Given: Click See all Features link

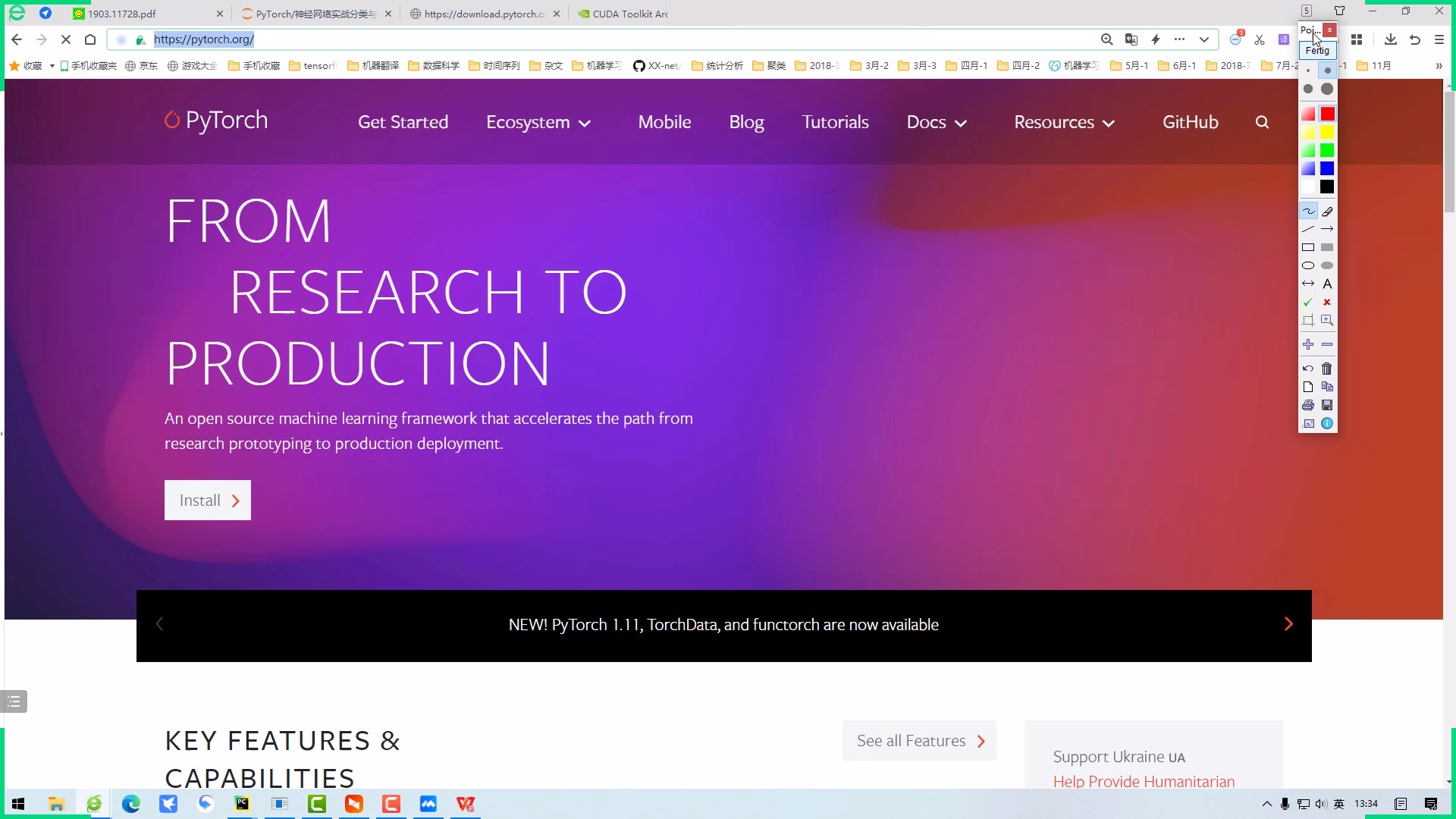Looking at the screenshot, I should [x=919, y=741].
